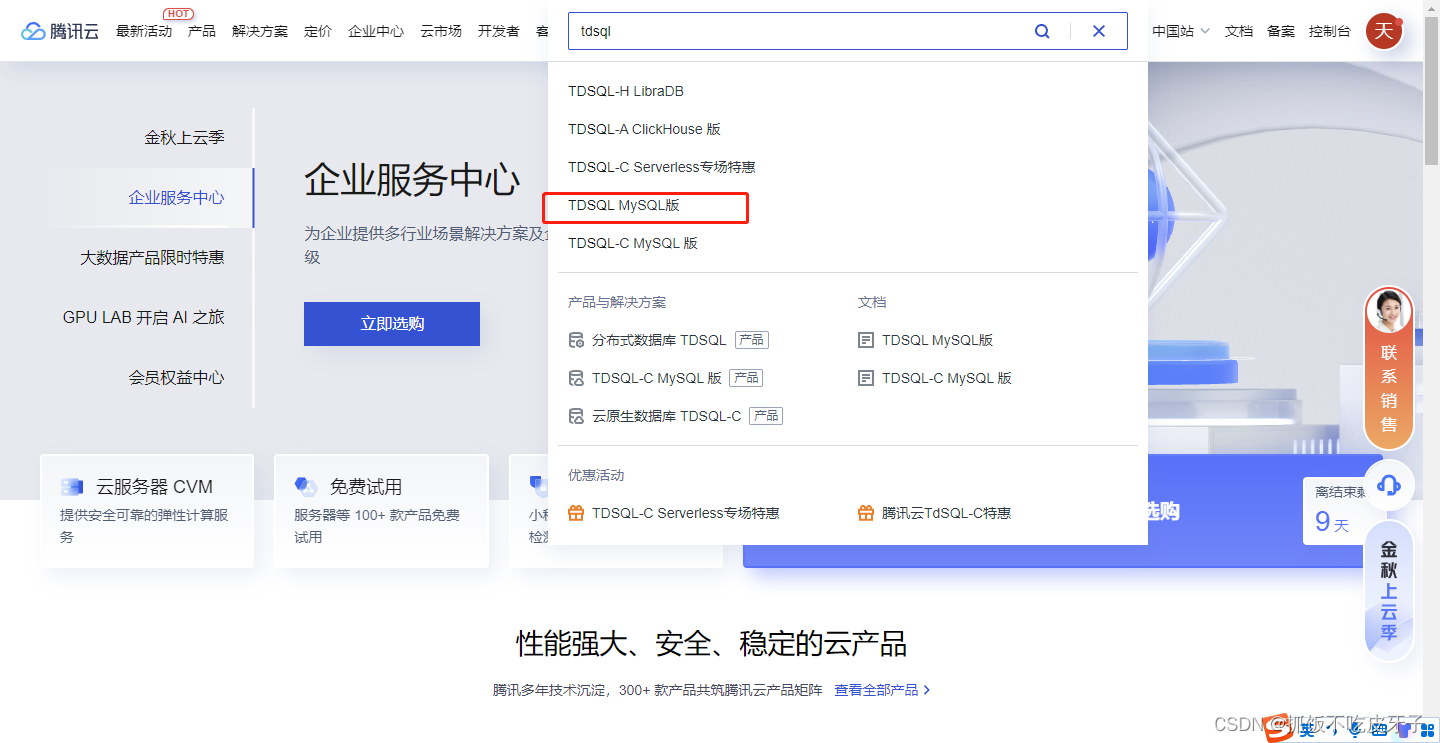The height and width of the screenshot is (743, 1440).
Task: Open the 中国站 region dropdown
Action: (x=1180, y=31)
